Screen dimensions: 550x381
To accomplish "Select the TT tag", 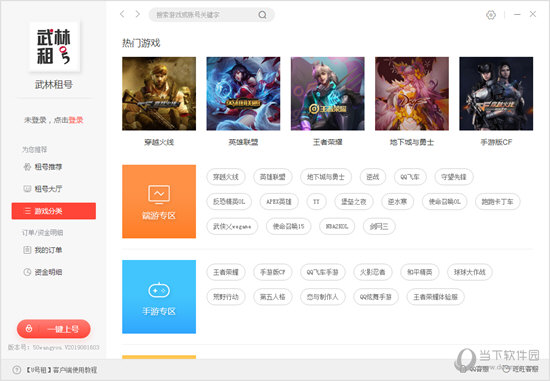I will (316, 202).
